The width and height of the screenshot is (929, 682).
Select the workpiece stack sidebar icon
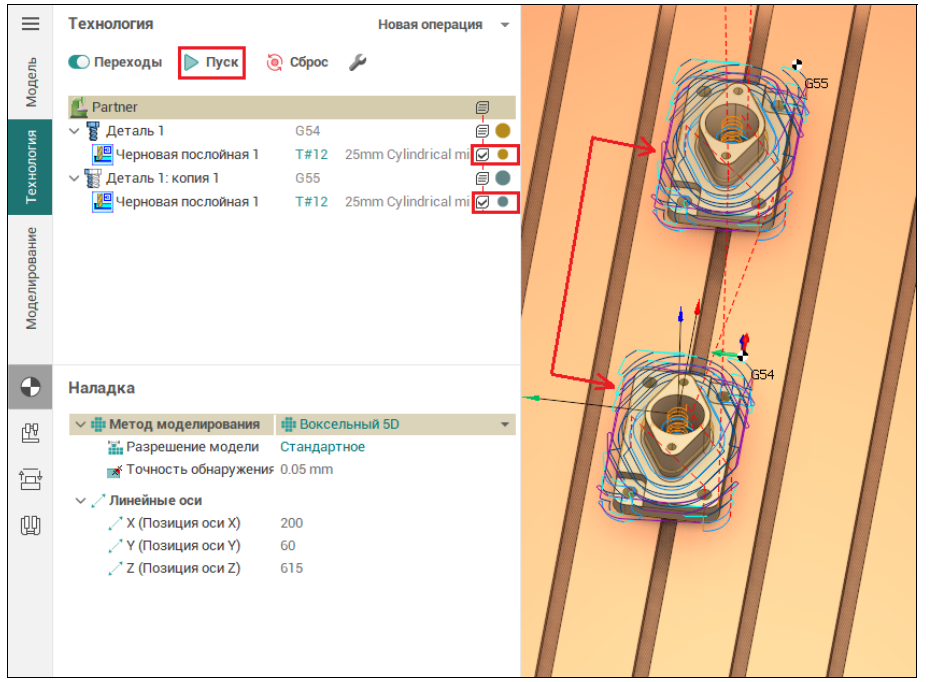click(x=30, y=479)
